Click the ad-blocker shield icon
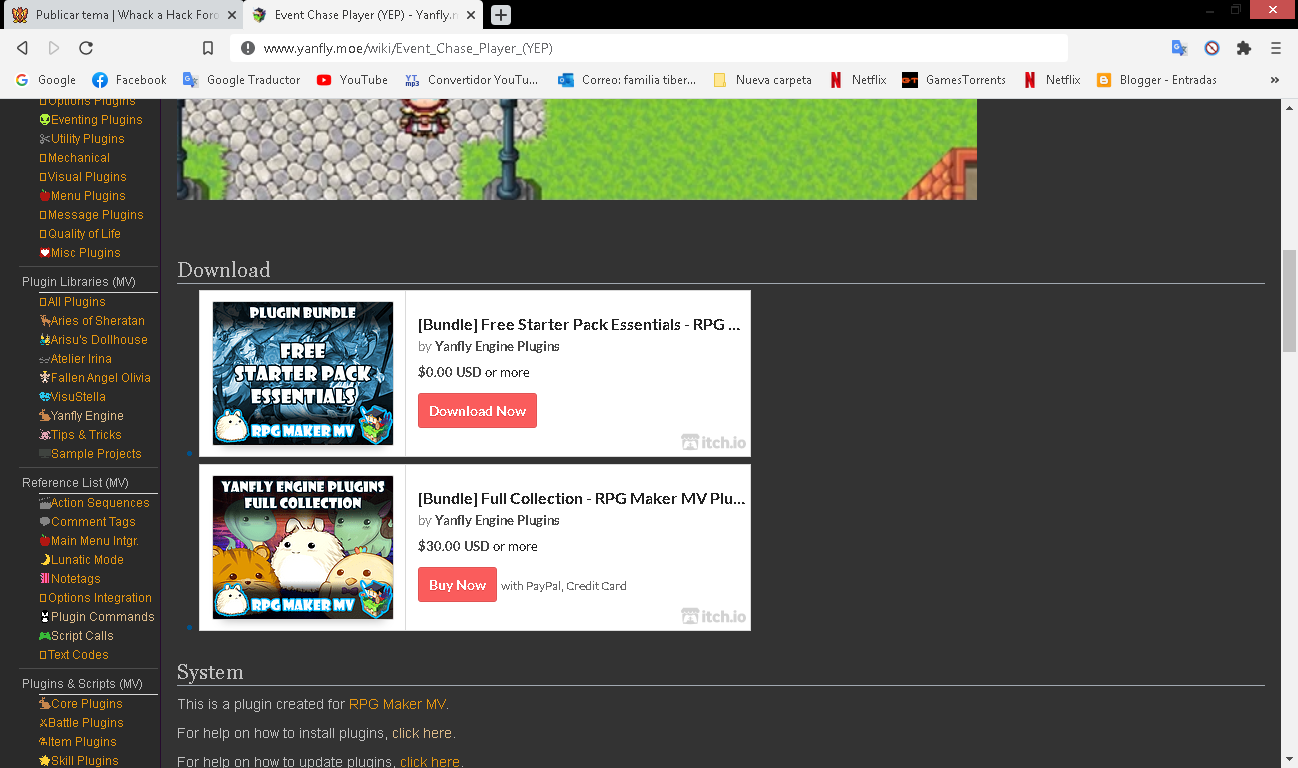Image resolution: width=1298 pixels, height=768 pixels. click(1211, 47)
